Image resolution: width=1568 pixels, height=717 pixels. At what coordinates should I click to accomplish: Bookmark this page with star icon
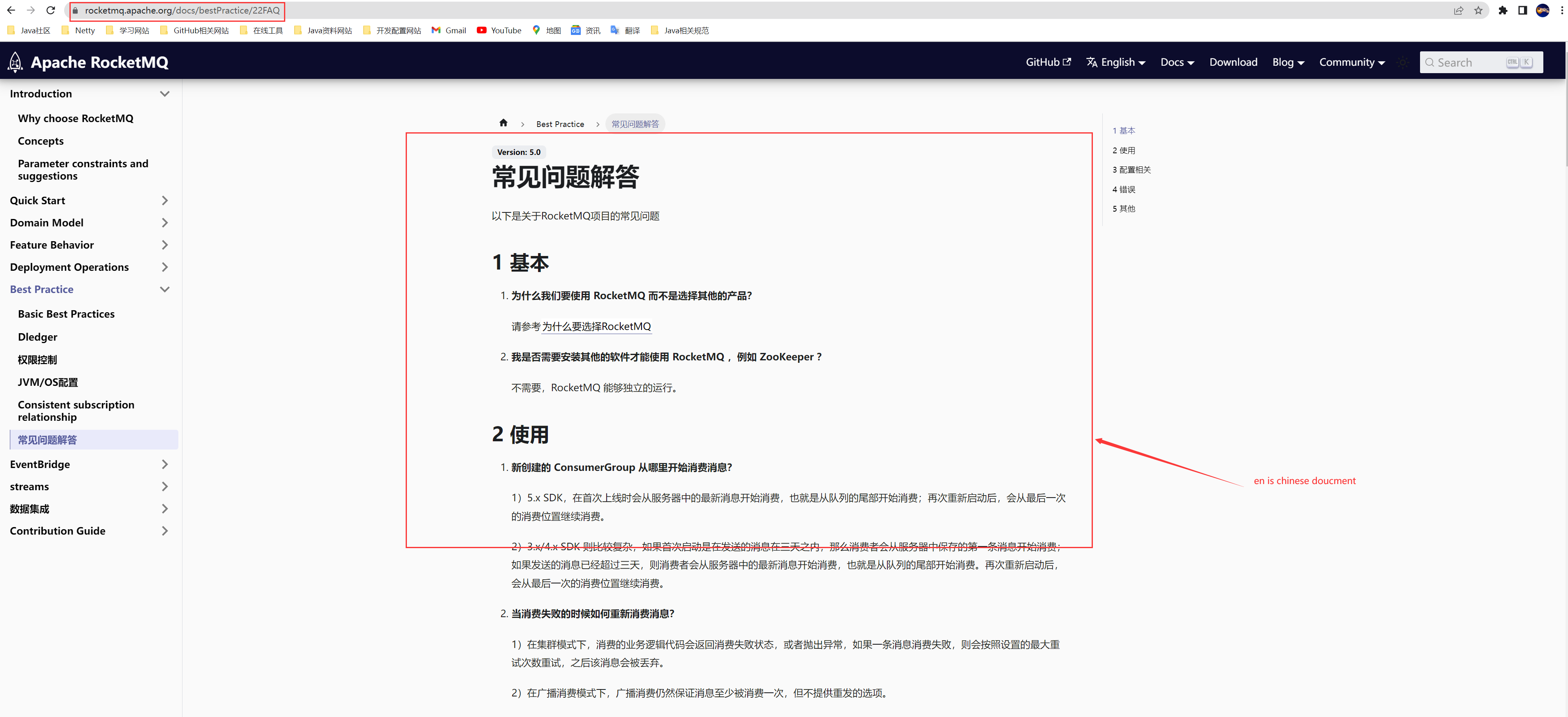(1478, 10)
